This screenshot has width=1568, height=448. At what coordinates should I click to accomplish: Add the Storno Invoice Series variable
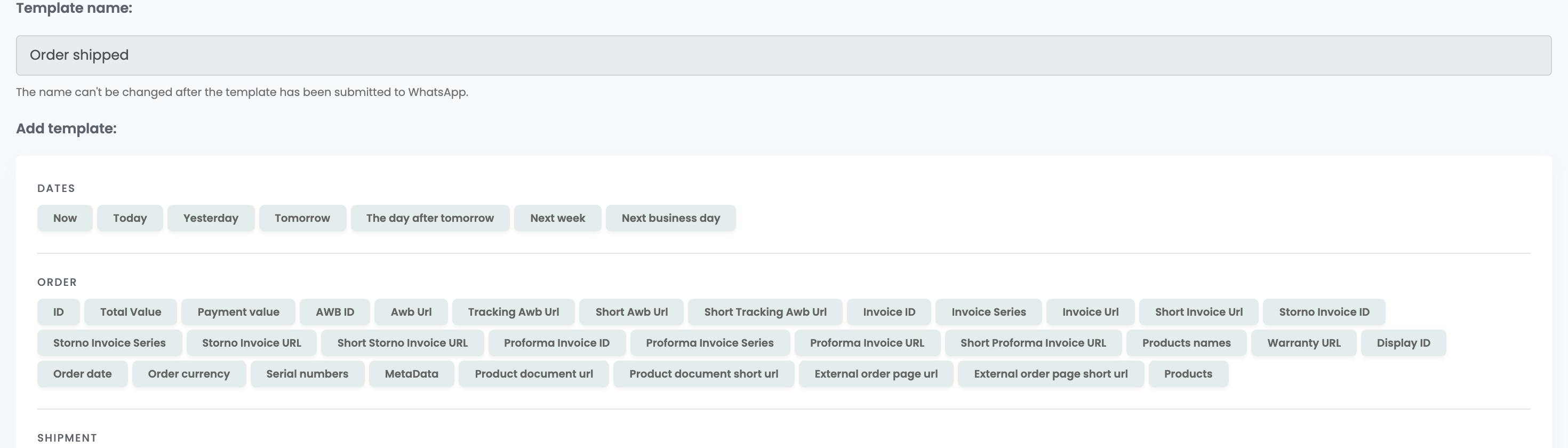pyautogui.click(x=109, y=343)
